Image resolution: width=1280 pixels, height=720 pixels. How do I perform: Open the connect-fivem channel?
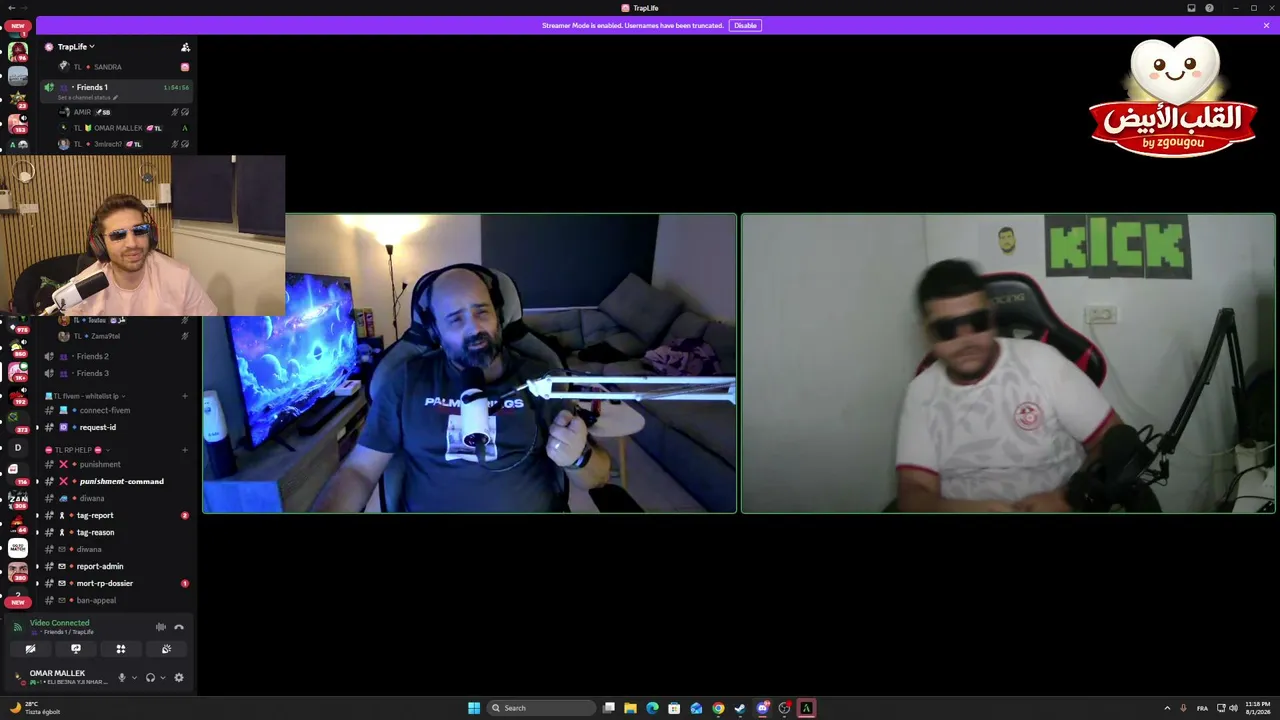pos(116,410)
